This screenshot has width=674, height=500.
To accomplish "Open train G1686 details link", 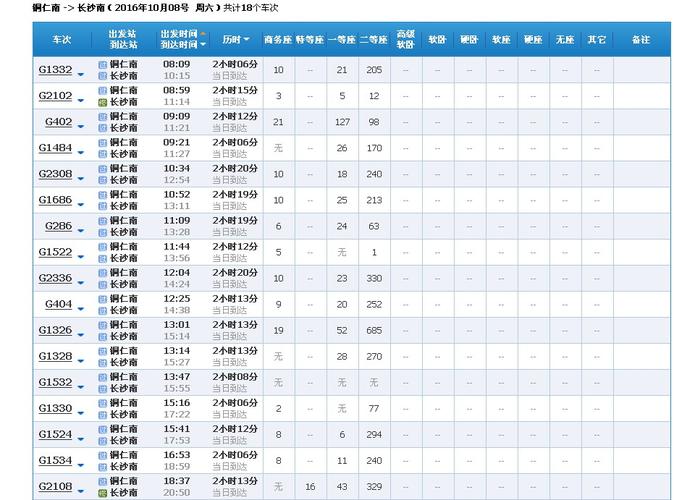I will pos(55,200).
